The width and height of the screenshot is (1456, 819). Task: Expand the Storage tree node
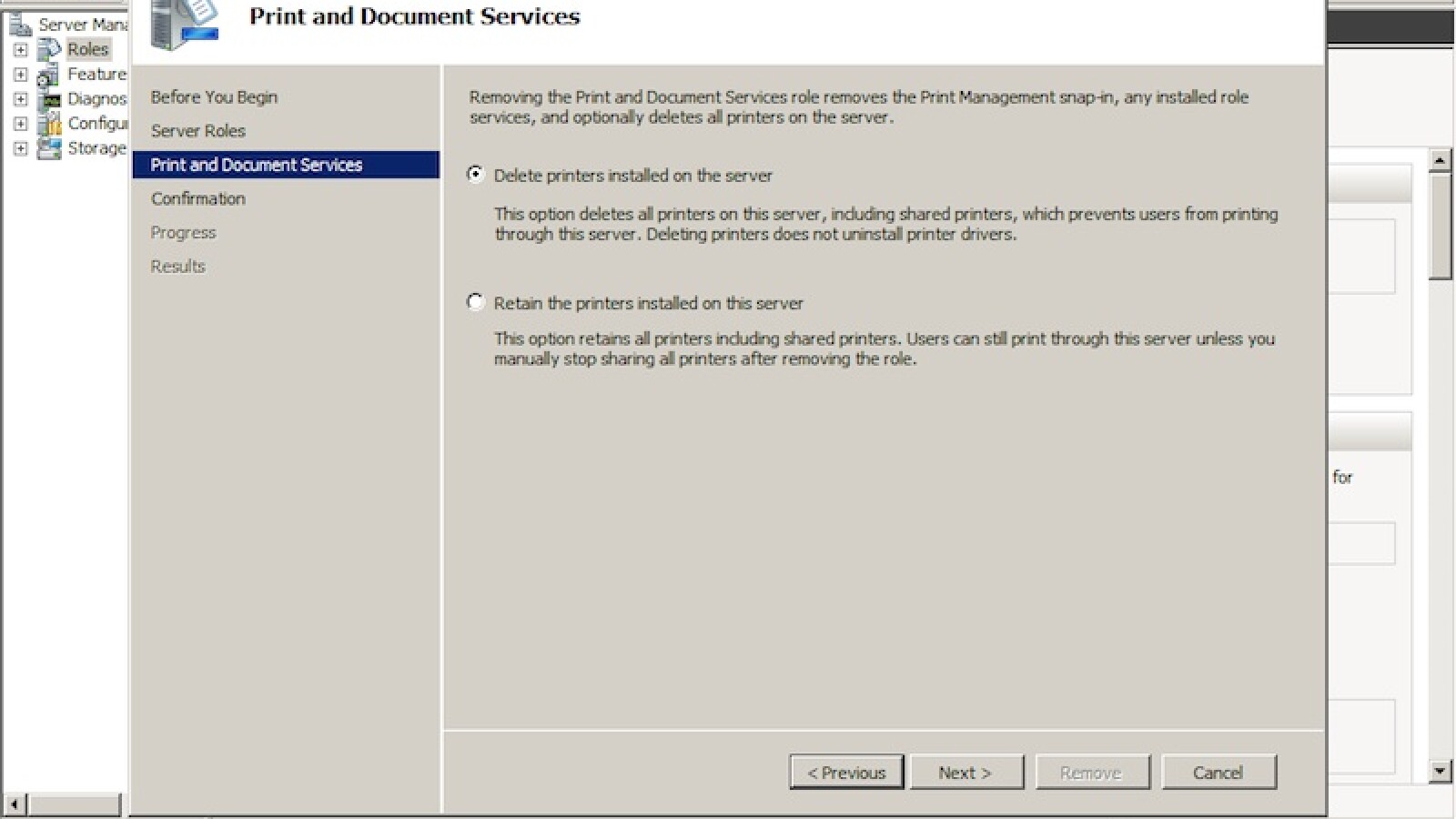tap(20, 147)
